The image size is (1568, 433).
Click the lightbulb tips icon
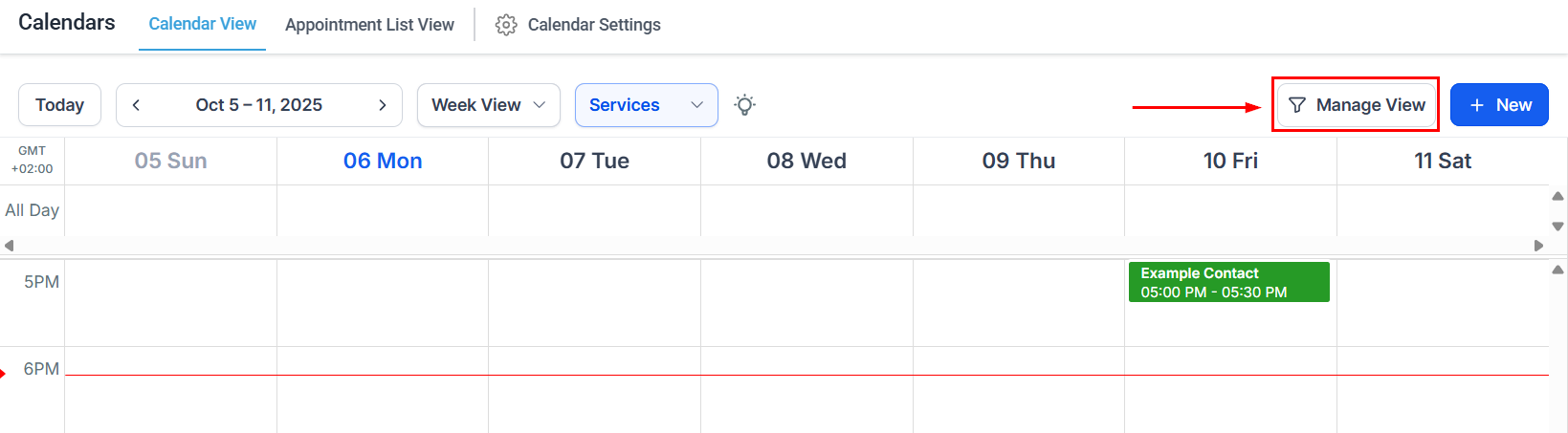(x=744, y=105)
